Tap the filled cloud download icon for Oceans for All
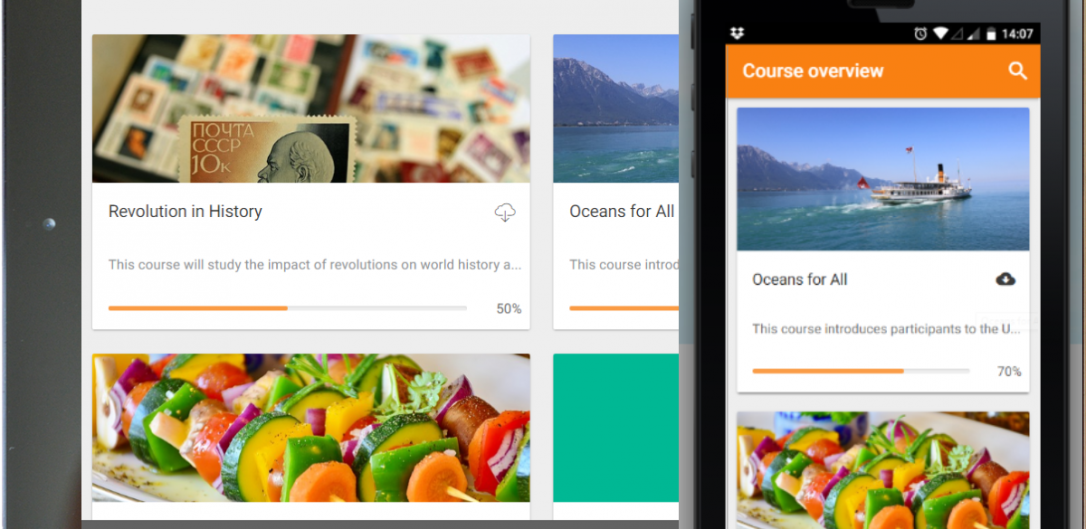This screenshot has height=529, width=1086. click(x=1006, y=280)
